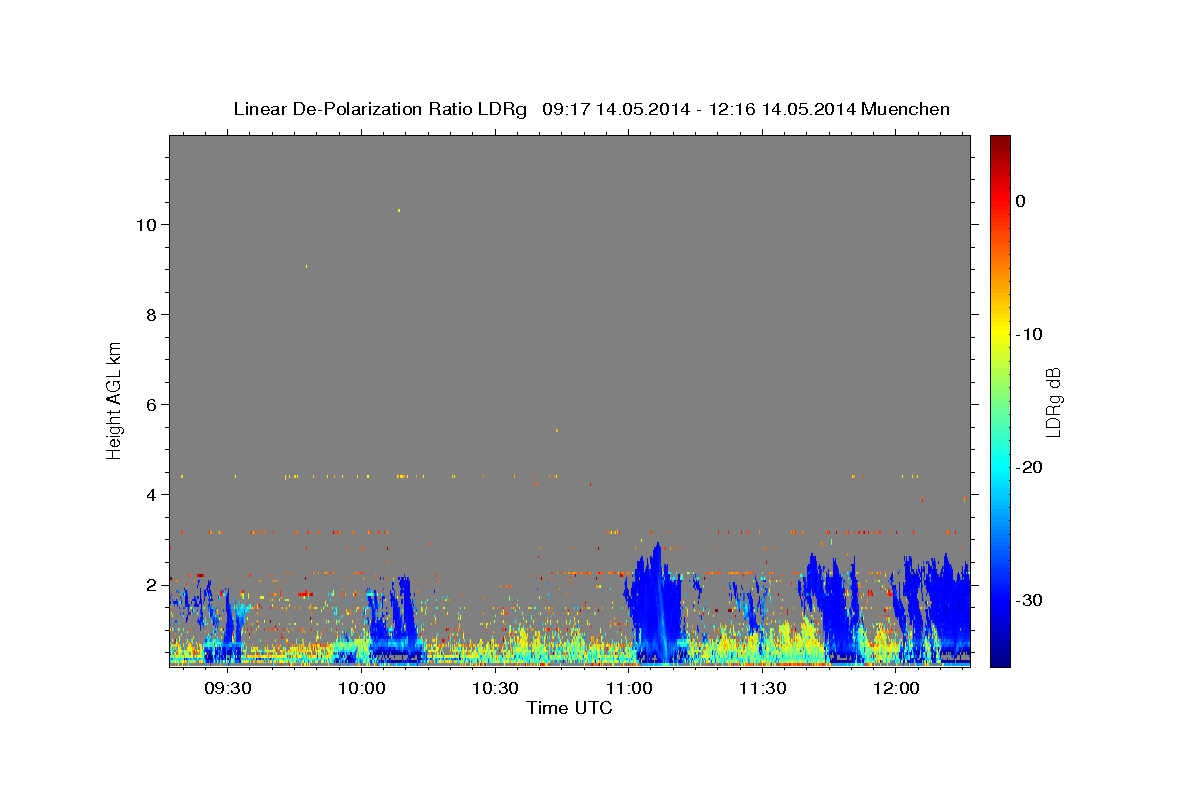The height and width of the screenshot is (800, 1200).
Task: Click the height axis label 2
Action: tap(152, 585)
